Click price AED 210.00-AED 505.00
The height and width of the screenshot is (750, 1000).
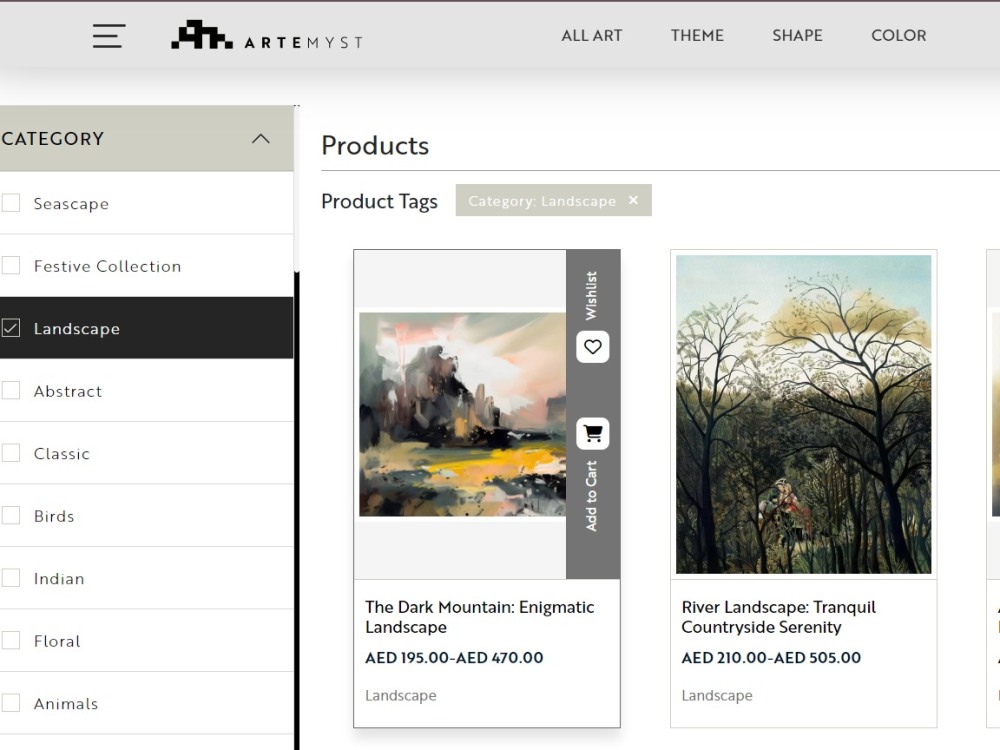(x=771, y=658)
